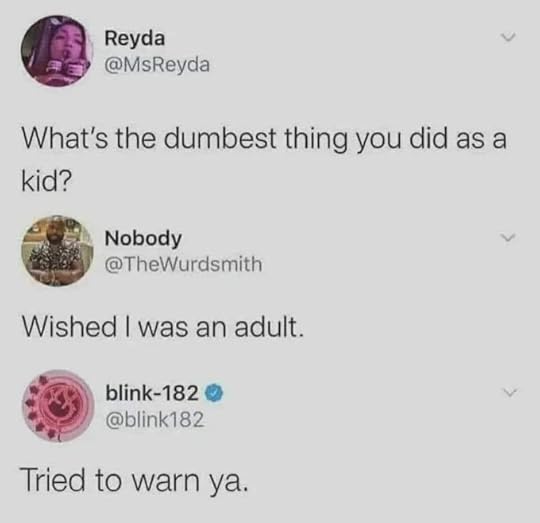Open Nobody's profile avatar

58,251
